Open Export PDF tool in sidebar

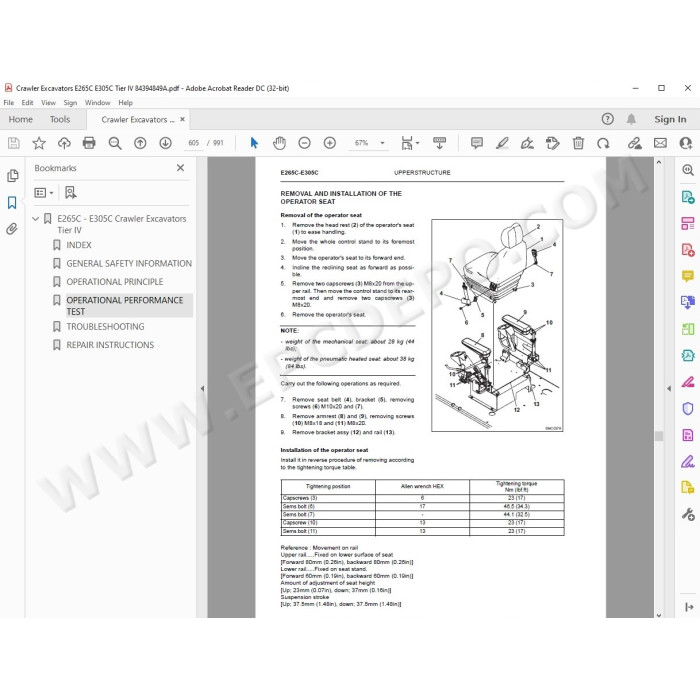[x=688, y=196]
